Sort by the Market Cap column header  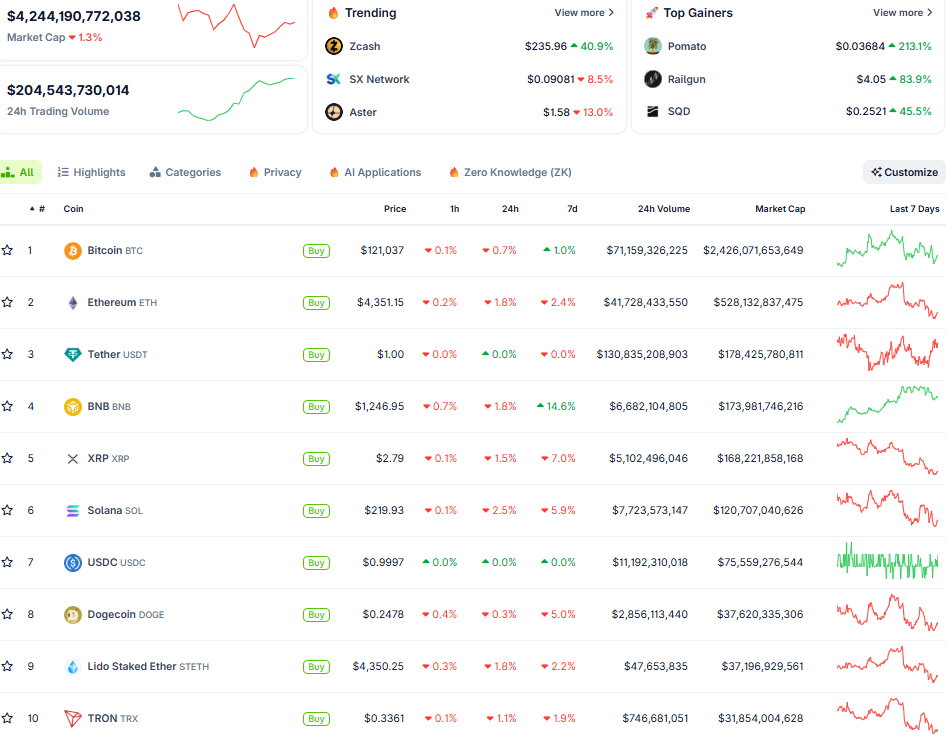click(x=779, y=209)
